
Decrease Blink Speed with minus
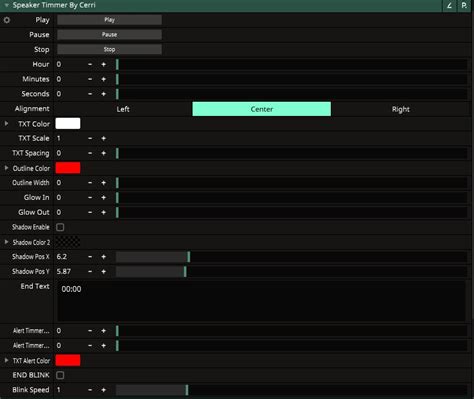pos(90,390)
